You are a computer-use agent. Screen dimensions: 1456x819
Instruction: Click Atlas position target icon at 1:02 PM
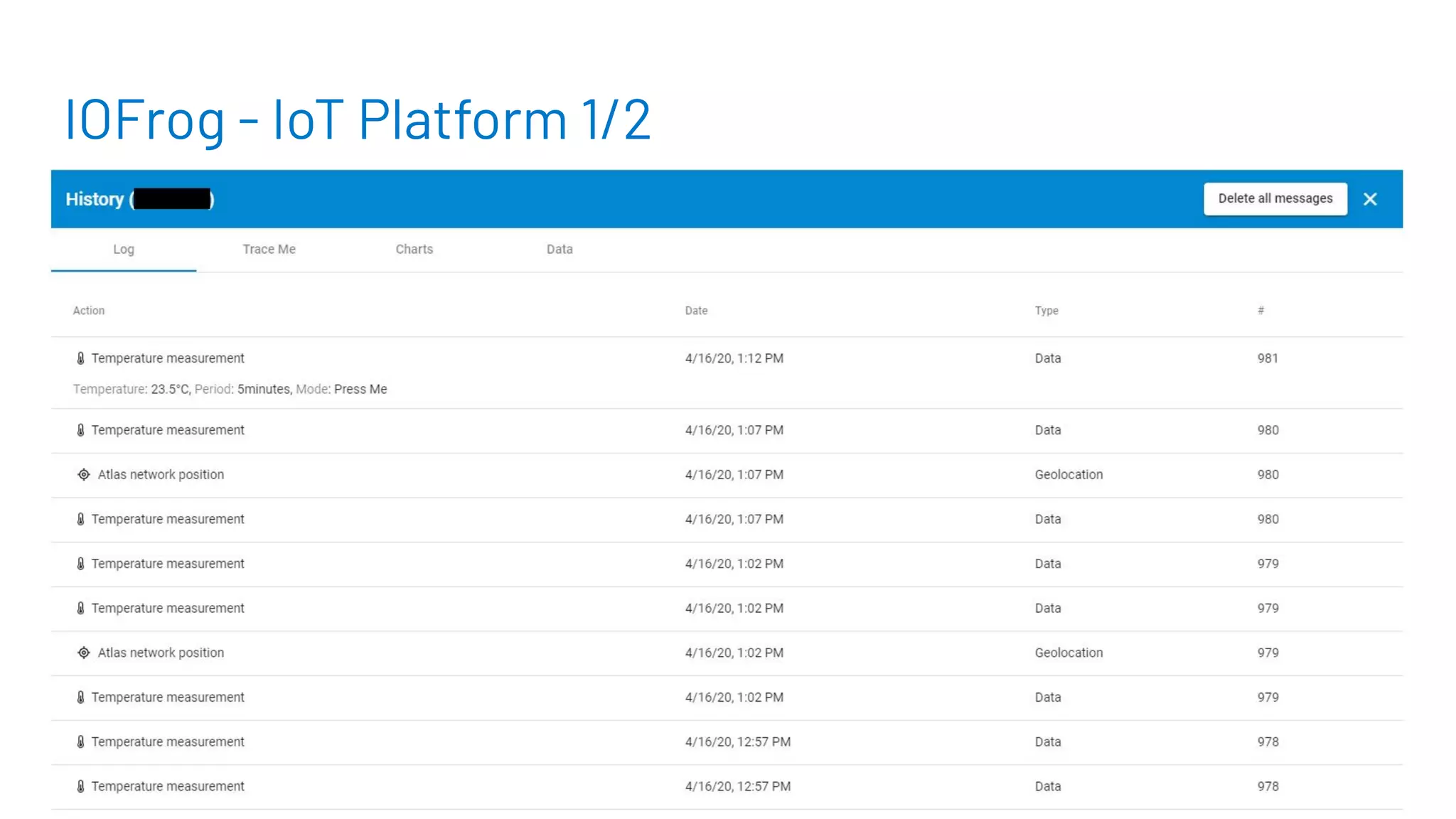pos(84,653)
